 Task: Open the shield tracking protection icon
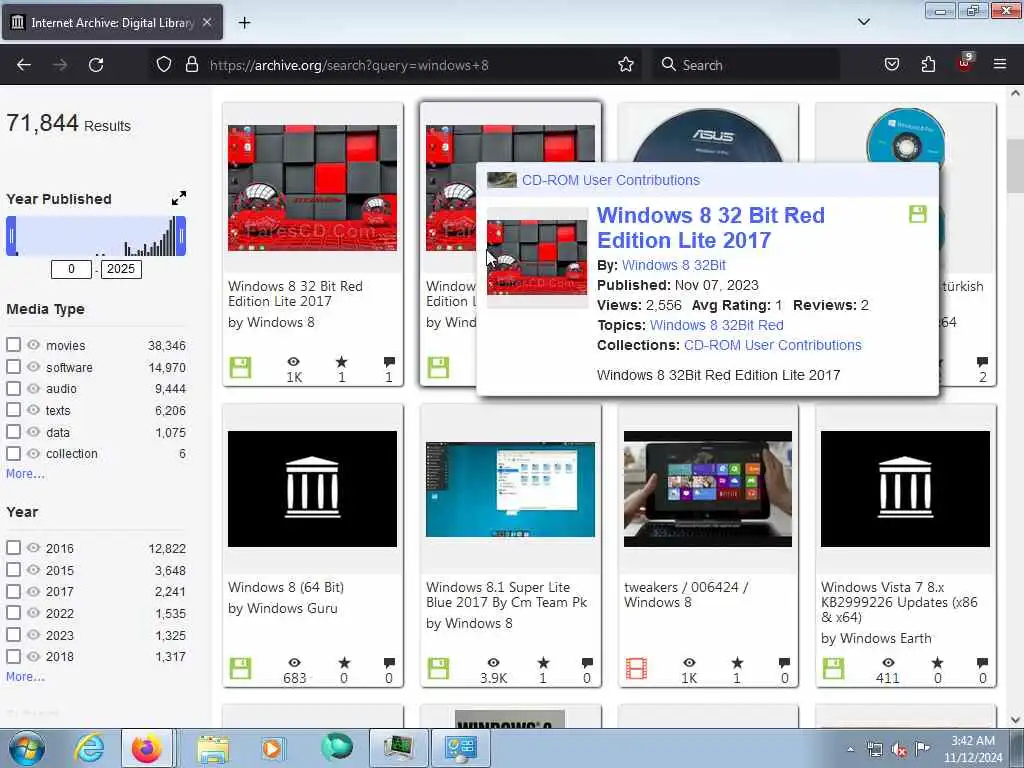(164, 64)
